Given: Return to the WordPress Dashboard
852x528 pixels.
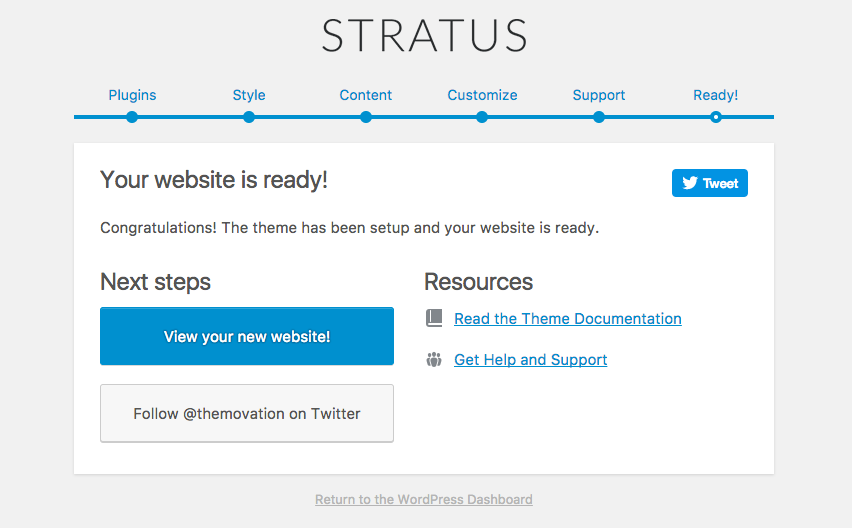Looking at the screenshot, I should point(424,499).
